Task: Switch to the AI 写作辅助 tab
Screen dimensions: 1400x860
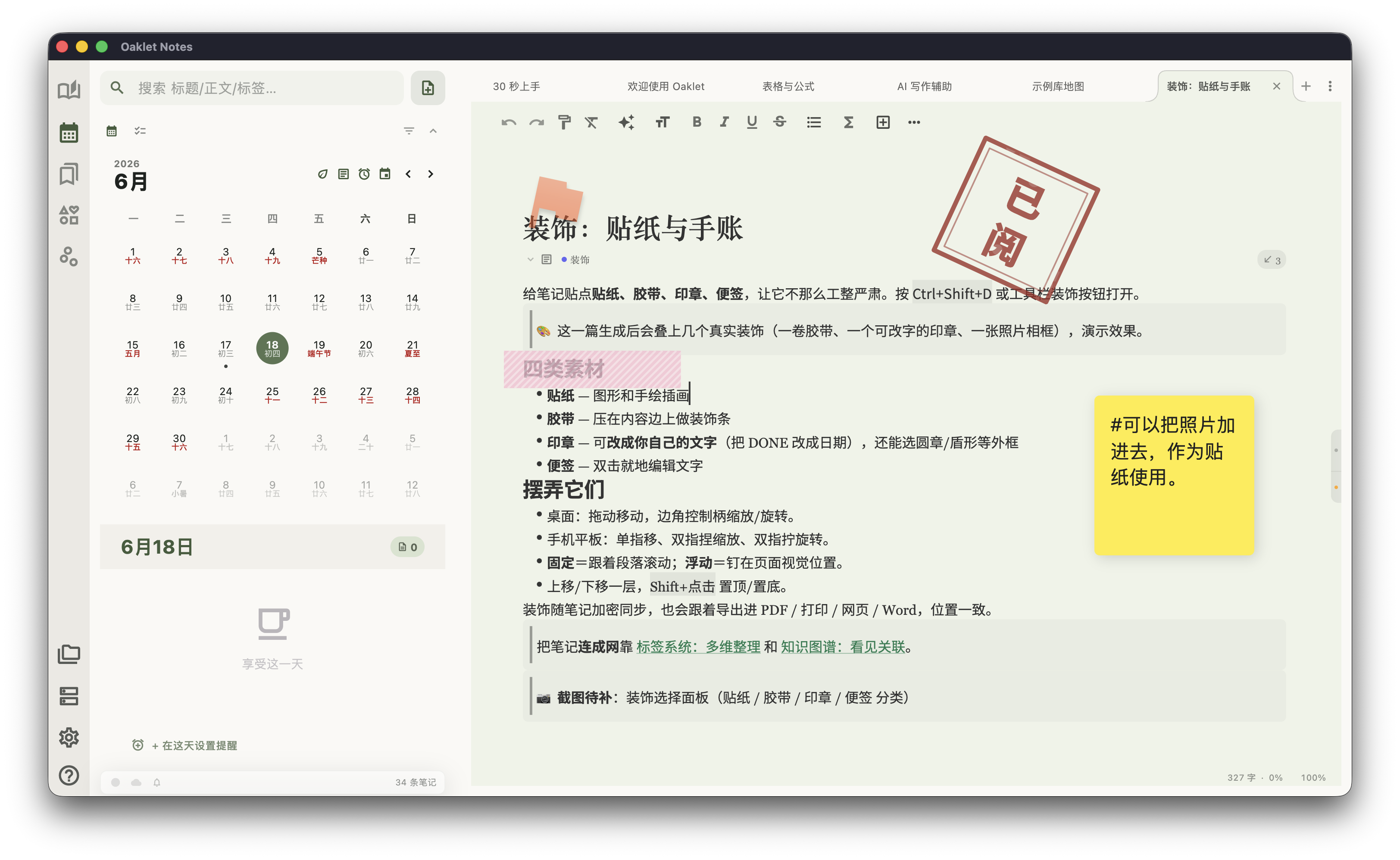Action: (x=924, y=87)
